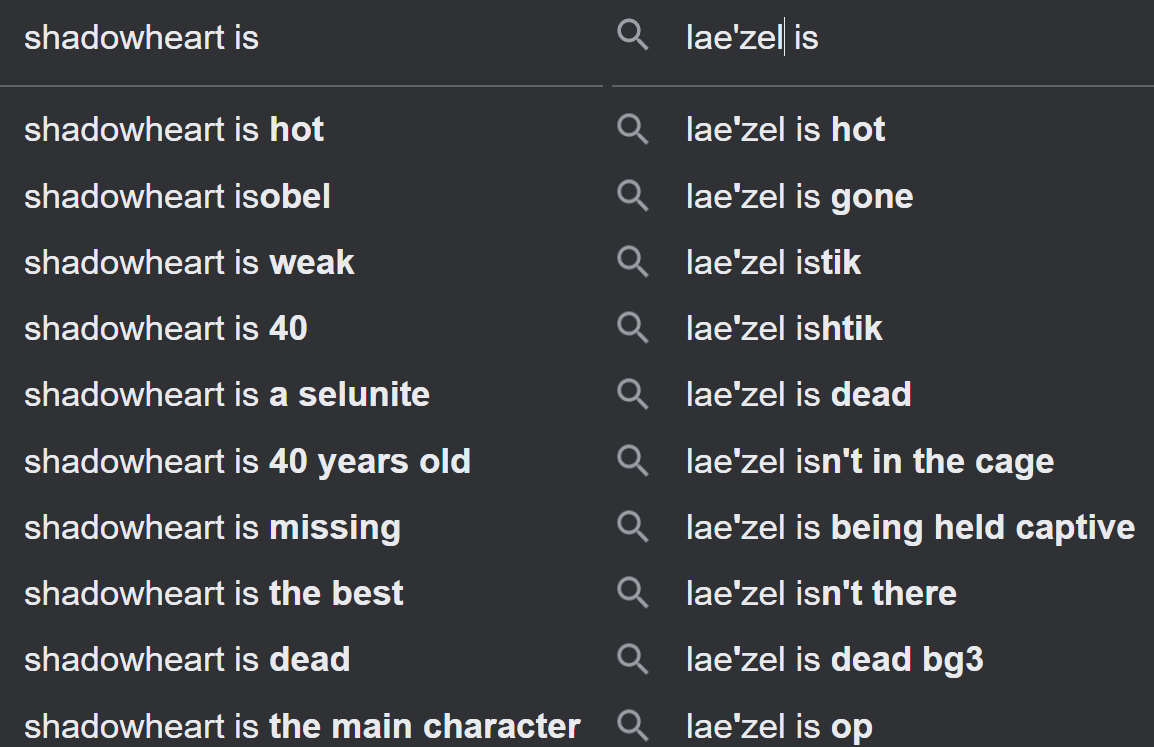Click into the "lae'zel is" search box

[900, 38]
